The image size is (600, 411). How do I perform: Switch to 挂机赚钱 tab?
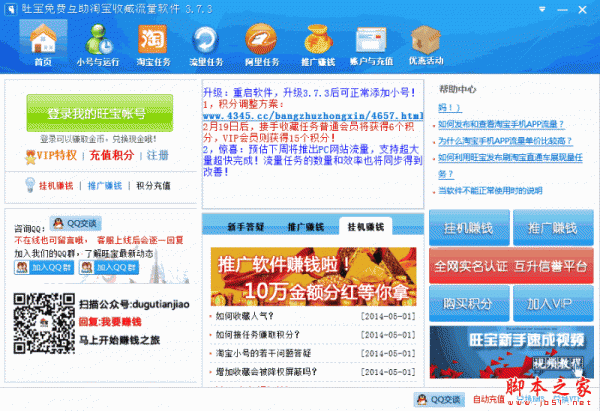click(x=365, y=227)
